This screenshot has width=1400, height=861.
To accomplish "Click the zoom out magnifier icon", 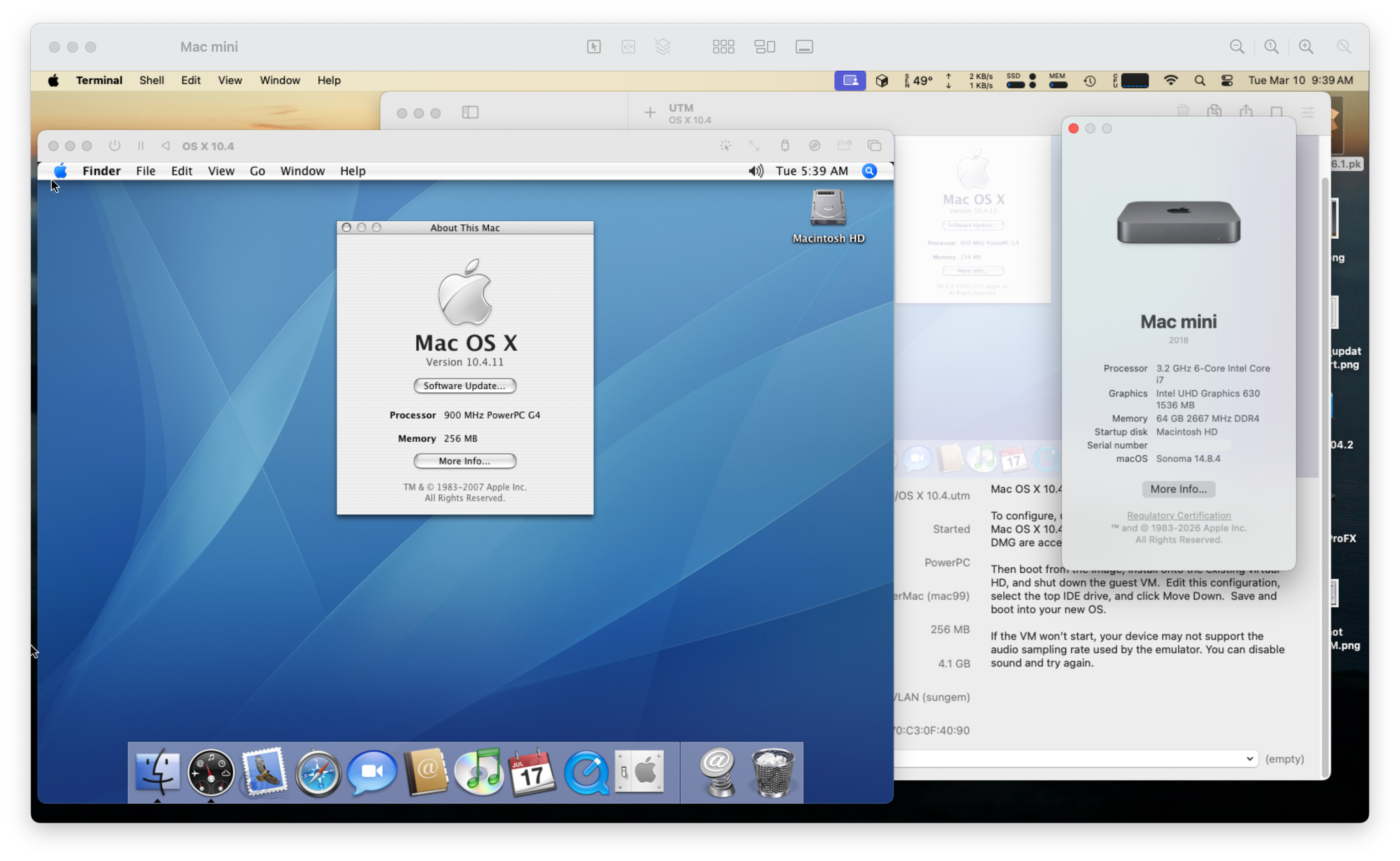I will [x=1236, y=47].
